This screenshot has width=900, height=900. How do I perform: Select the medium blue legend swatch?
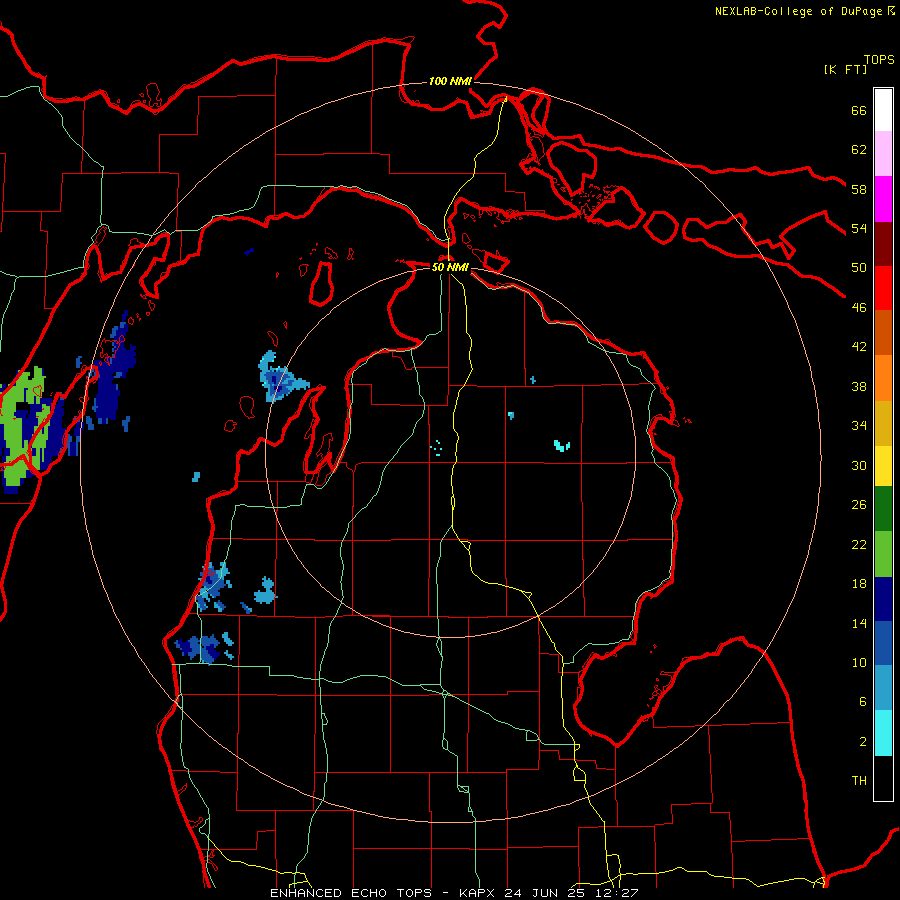pyautogui.click(x=883, y=643)
